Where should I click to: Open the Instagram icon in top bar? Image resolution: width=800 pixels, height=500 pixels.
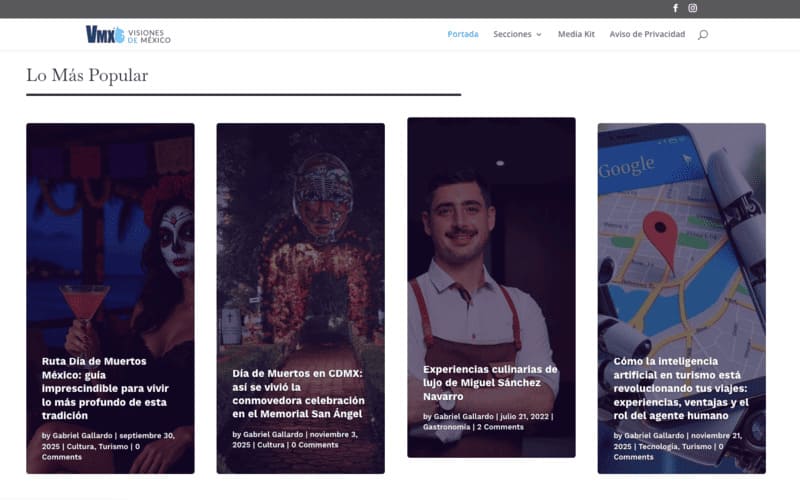point(693,8)
